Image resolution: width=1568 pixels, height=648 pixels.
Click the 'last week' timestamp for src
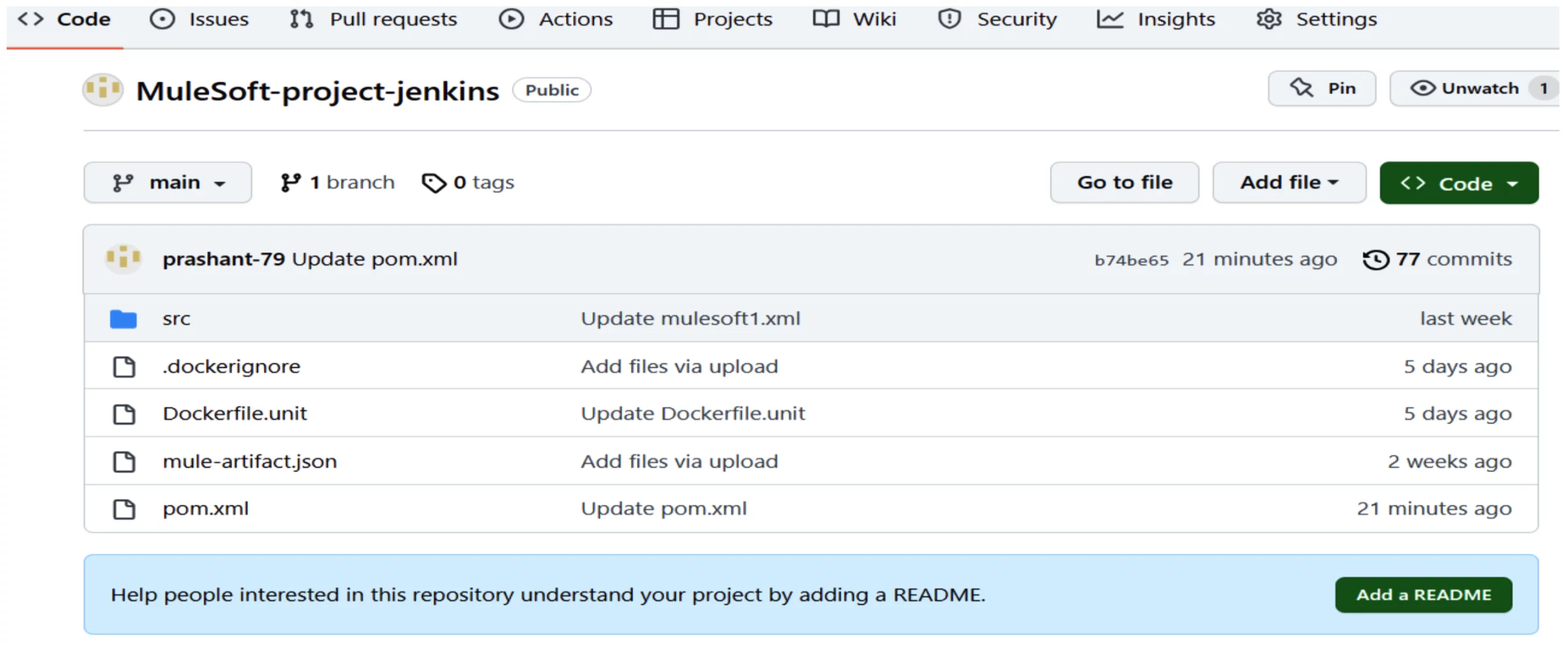coord(1466,318)
